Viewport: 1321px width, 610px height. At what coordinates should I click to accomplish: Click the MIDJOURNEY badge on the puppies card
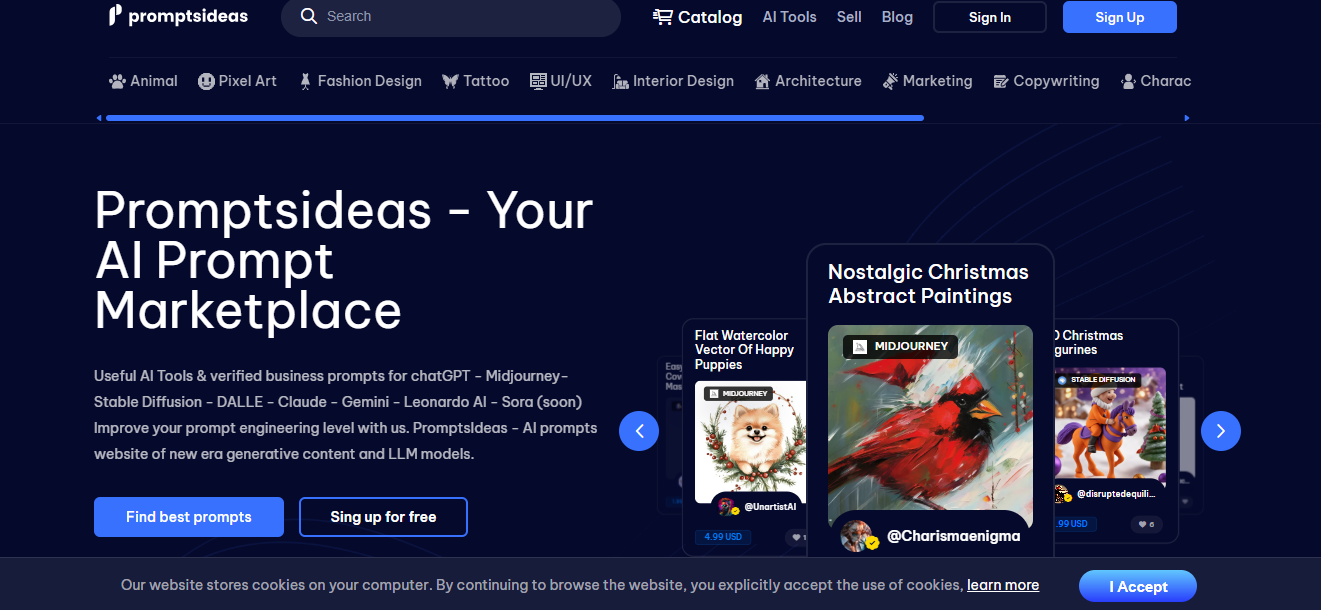(x=738, y=394)
